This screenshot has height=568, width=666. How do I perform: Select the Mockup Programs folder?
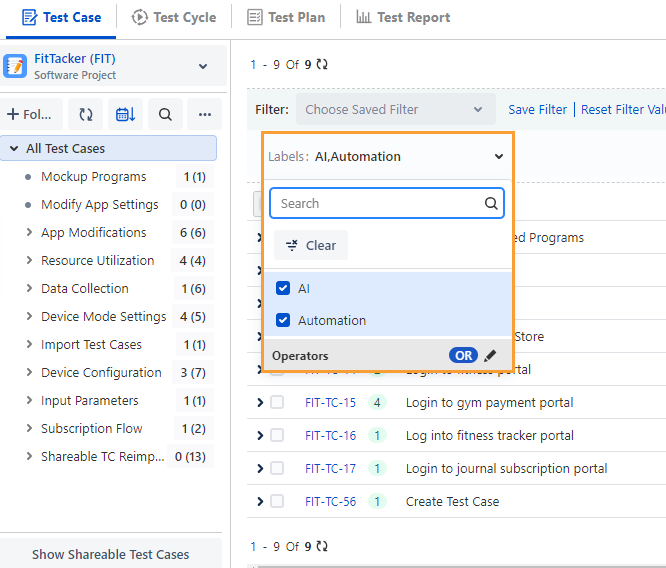click(93, 176)
